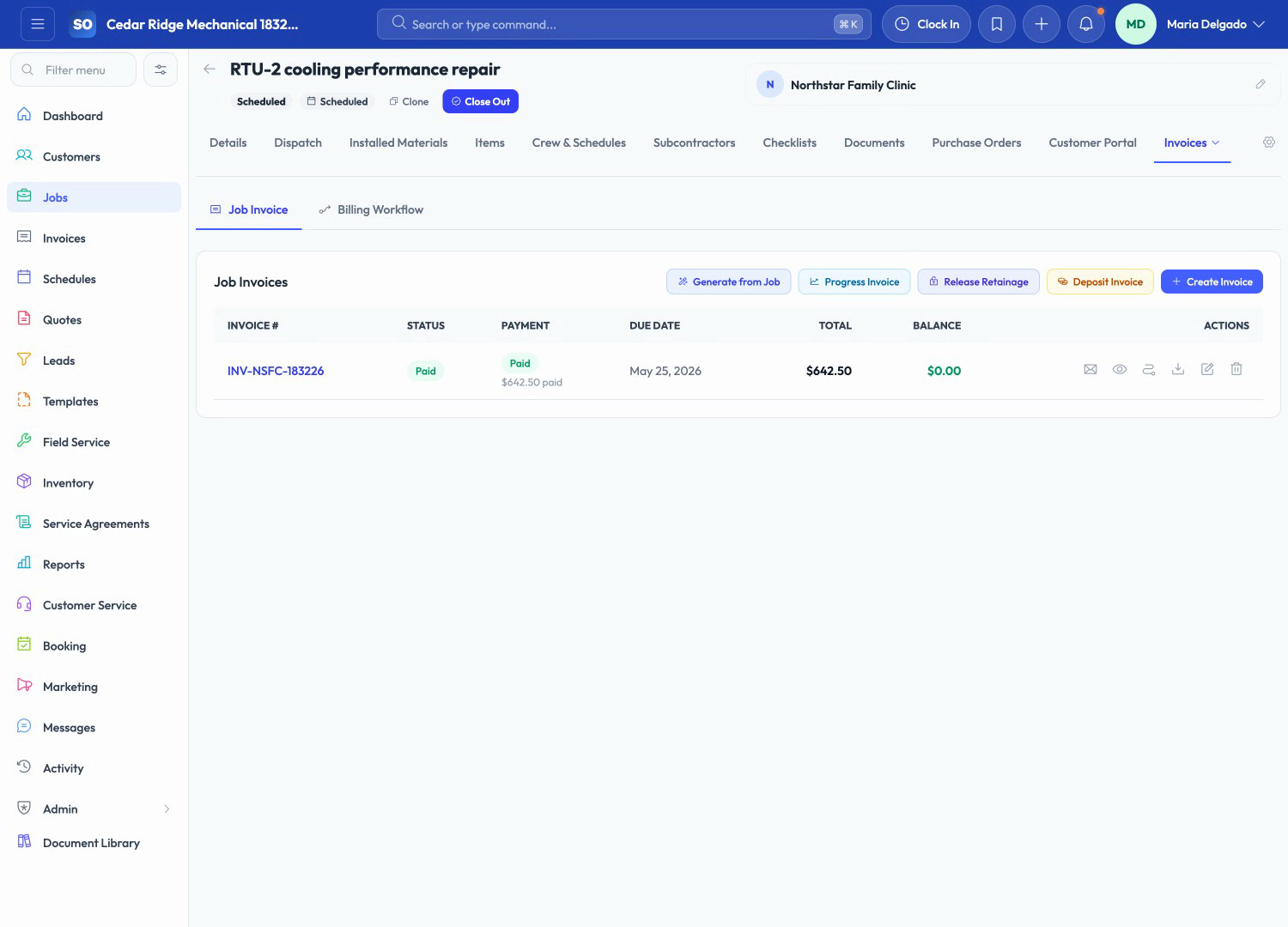Email invoice INV-NSFC-183226 envelope icon
This screenshot has width=1288, height=927.
coord(1091,369)
